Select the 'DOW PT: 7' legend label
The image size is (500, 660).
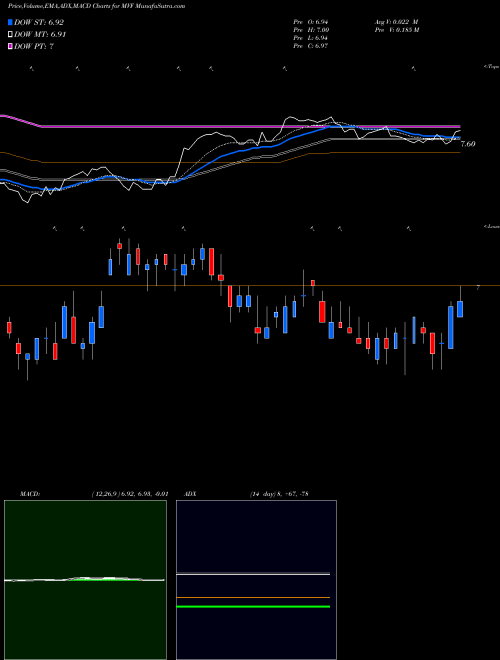[34, 46]
